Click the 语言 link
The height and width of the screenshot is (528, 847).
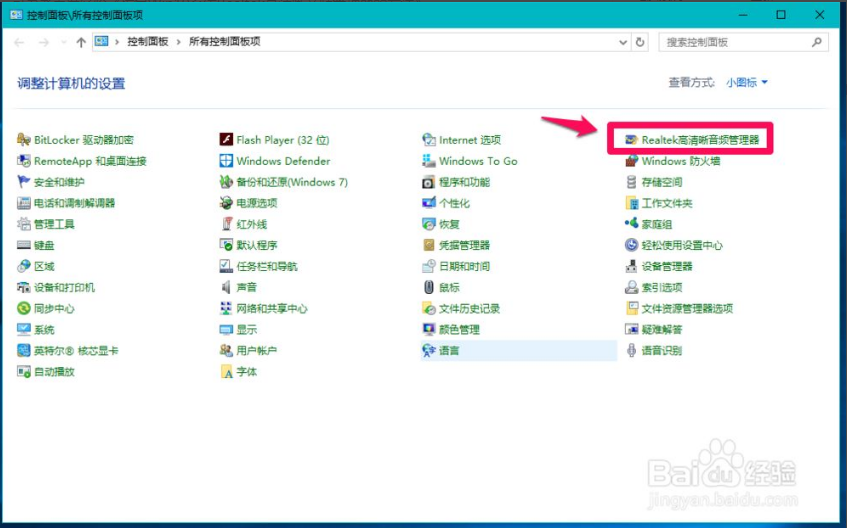point(449,351)
